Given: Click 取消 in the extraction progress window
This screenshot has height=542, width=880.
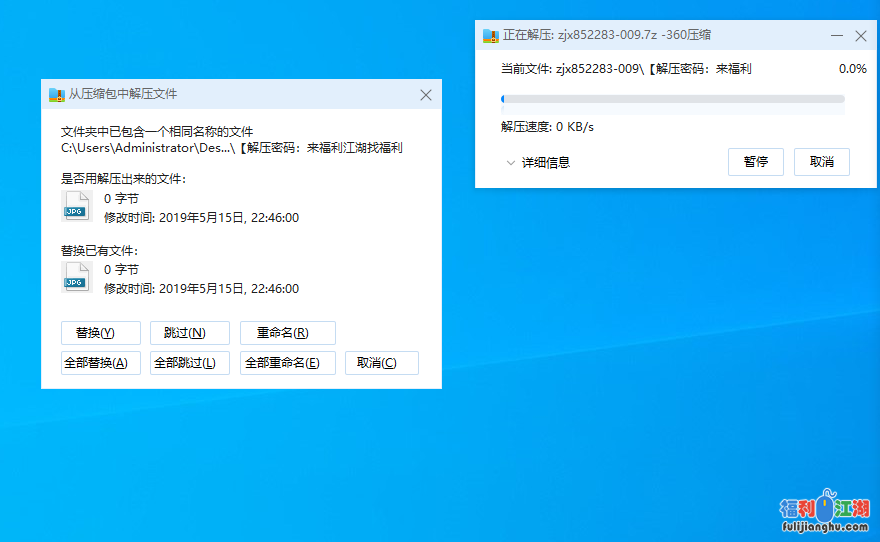Looking at the screenshot, I should coord(821,162).
